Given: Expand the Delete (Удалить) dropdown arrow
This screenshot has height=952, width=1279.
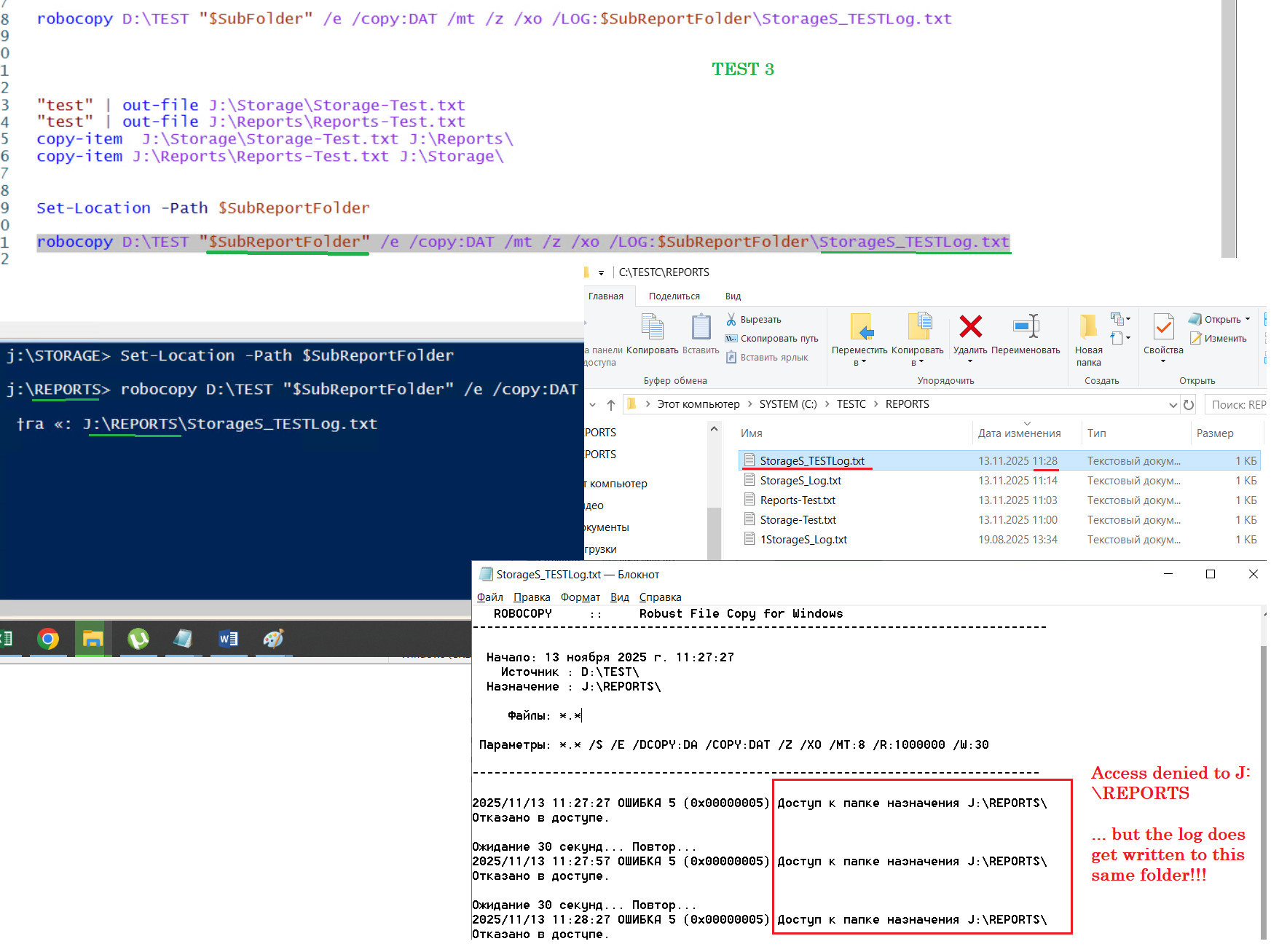Looking at the screenshot, I should pyautogui.click(x=970, y=362).
